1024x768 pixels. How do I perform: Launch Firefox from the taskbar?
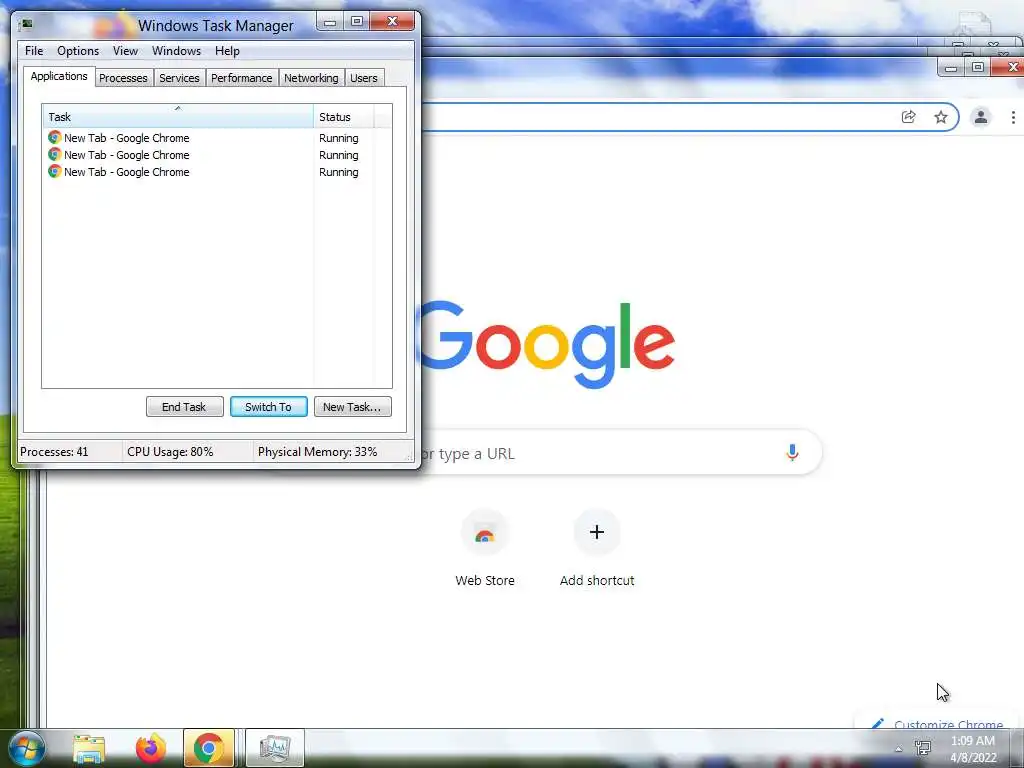coord(150,748)
